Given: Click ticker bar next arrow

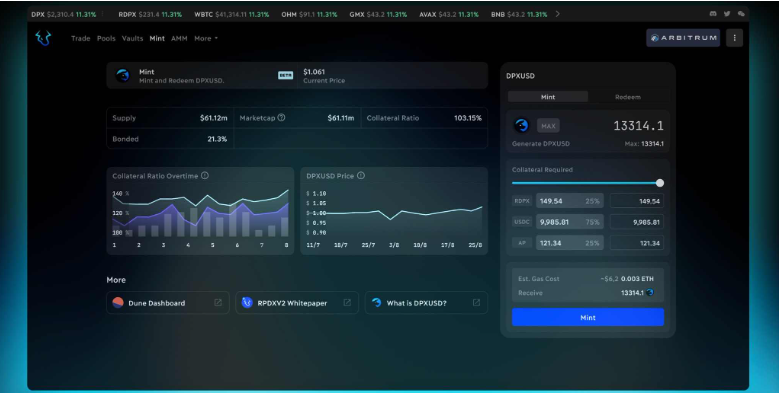Looking at the screenshot, I should pos(557,14).
